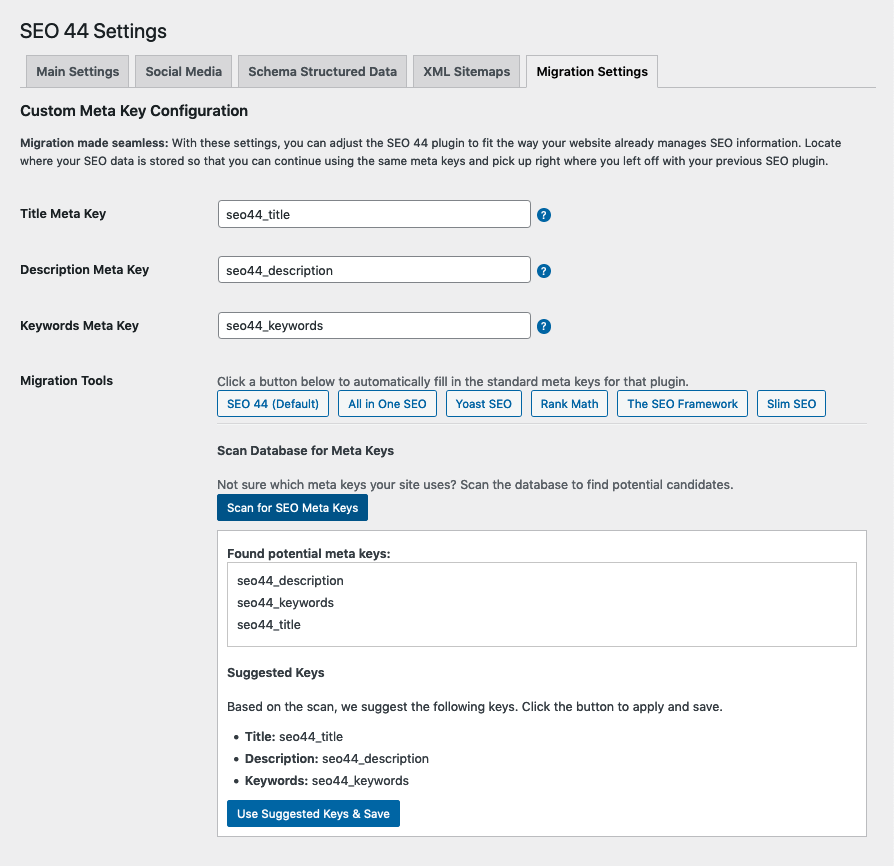Select seo44_description in found keys list
Screen dimensions: 894x866
(290, 581)
